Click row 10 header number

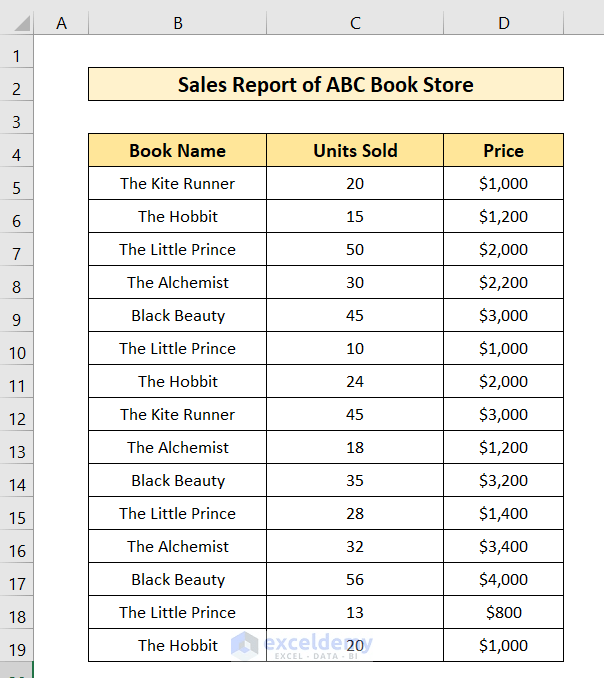click(x=17, y=353)
